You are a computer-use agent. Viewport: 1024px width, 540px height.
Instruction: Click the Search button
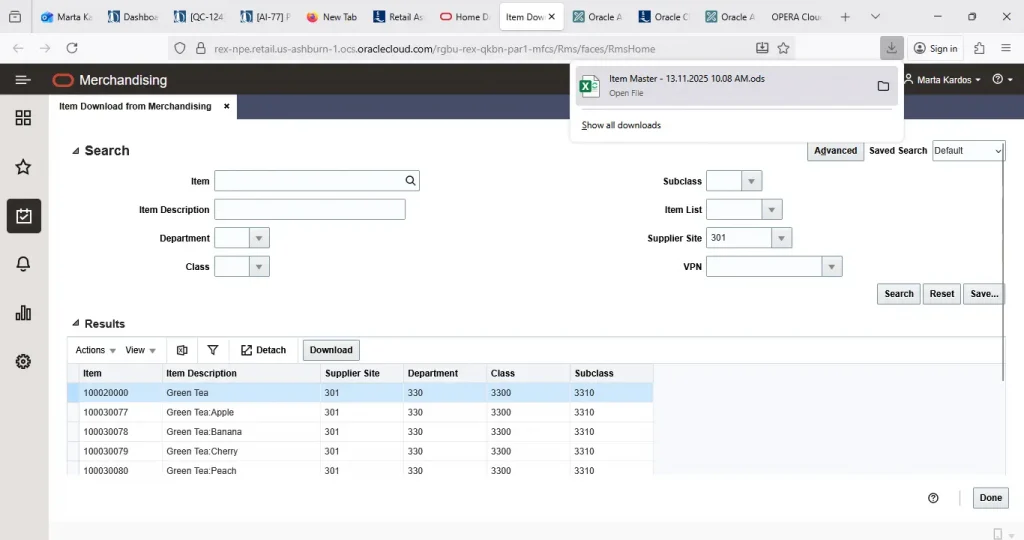tap(898, 294)
